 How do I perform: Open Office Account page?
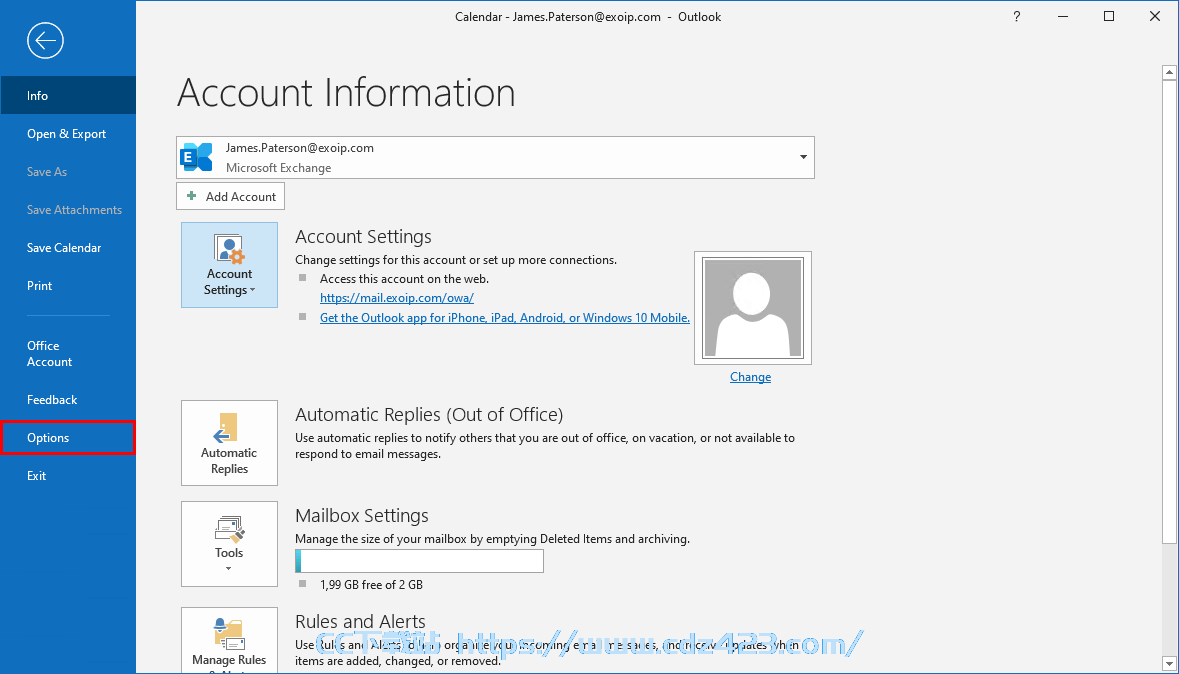coord(68,354)
